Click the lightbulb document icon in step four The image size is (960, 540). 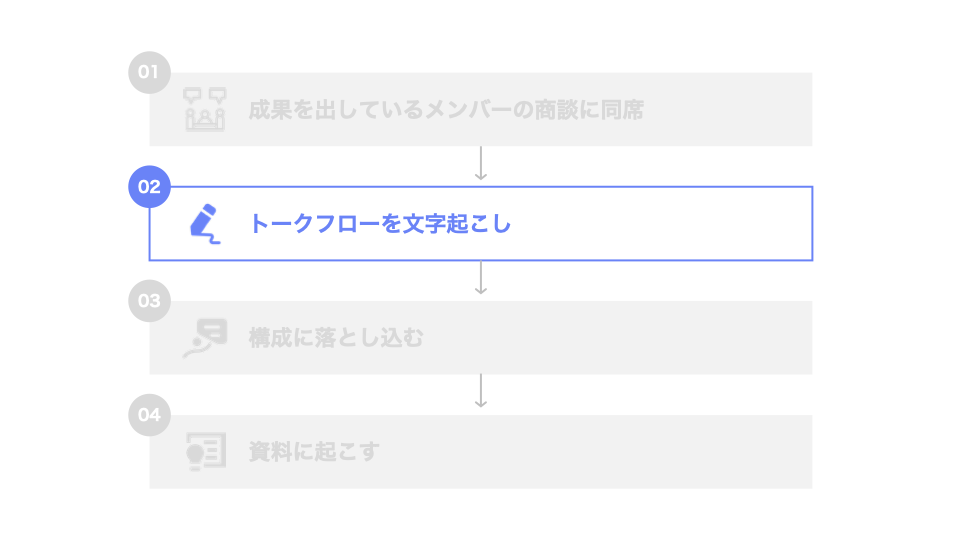(x=206, y=452)
